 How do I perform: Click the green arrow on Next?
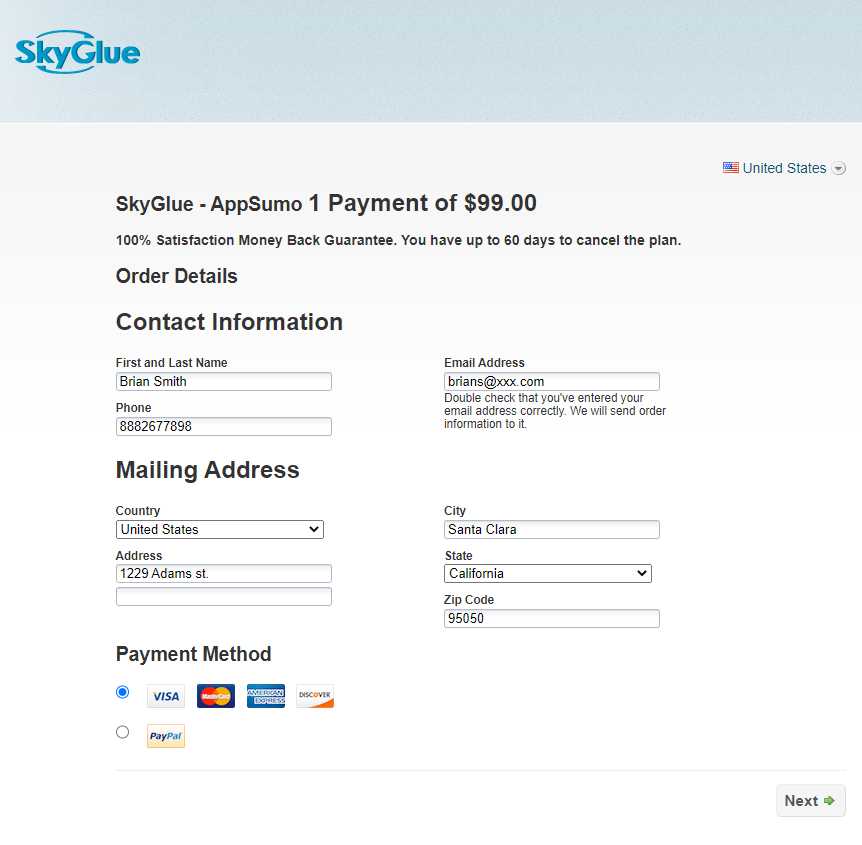coord(829,800)
